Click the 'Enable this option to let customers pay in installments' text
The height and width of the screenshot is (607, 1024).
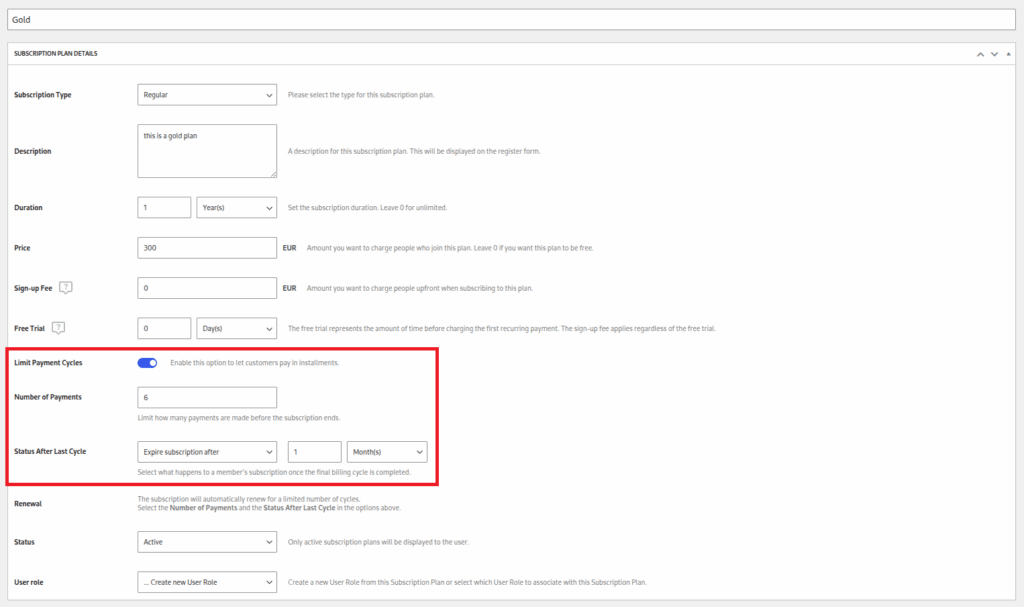[x=255, y=363]
